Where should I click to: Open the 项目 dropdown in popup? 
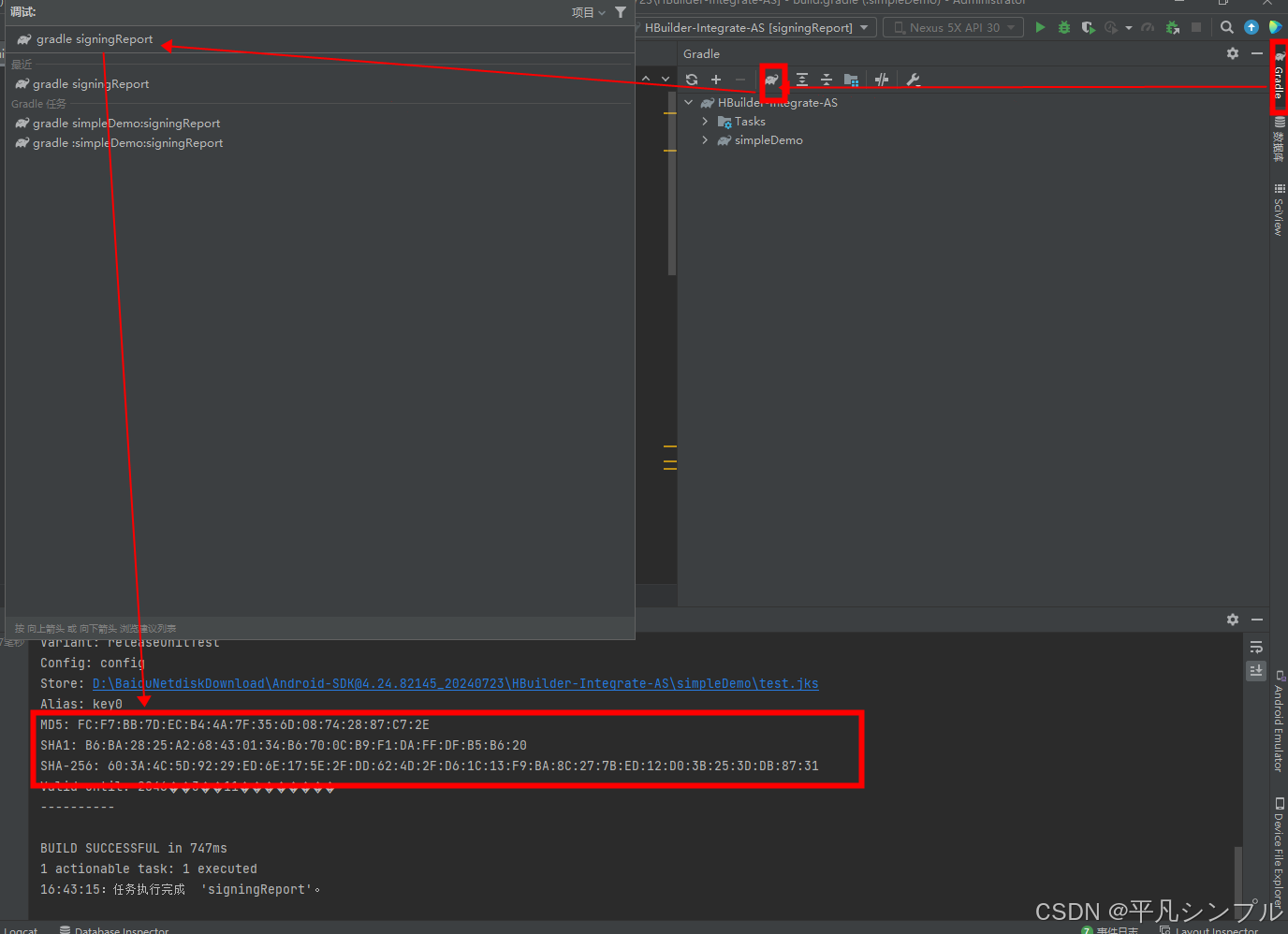(x=589, y=12)
